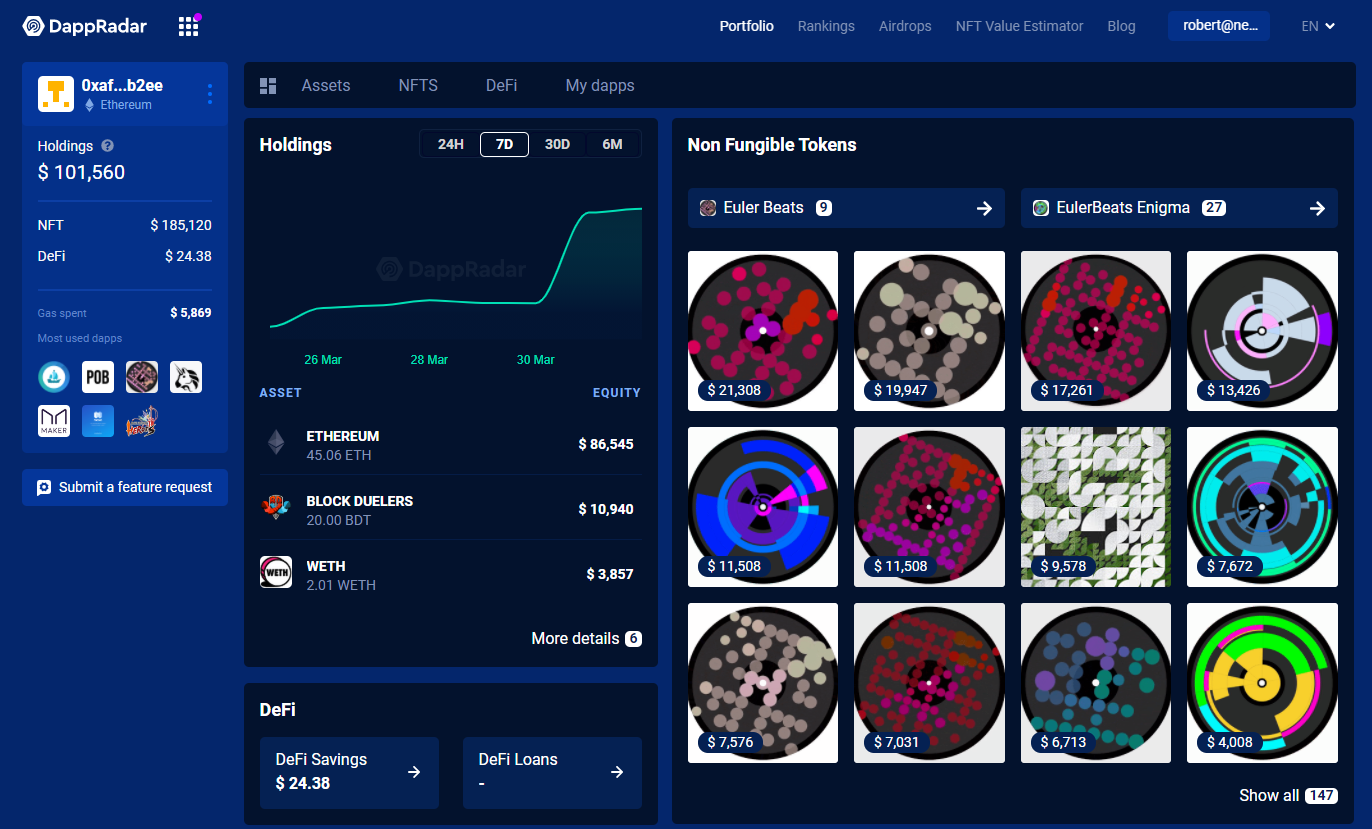Open the EulerBeats dapp icon next to POB
The height and width of the screenshot is (829, 1372).
[x=142, y=377]
